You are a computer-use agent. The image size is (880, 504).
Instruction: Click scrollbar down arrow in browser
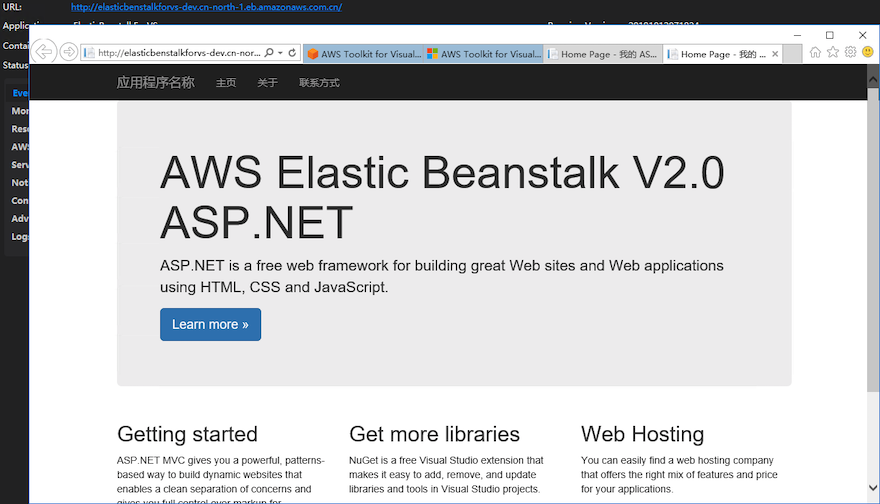click(x=873, y=487)
